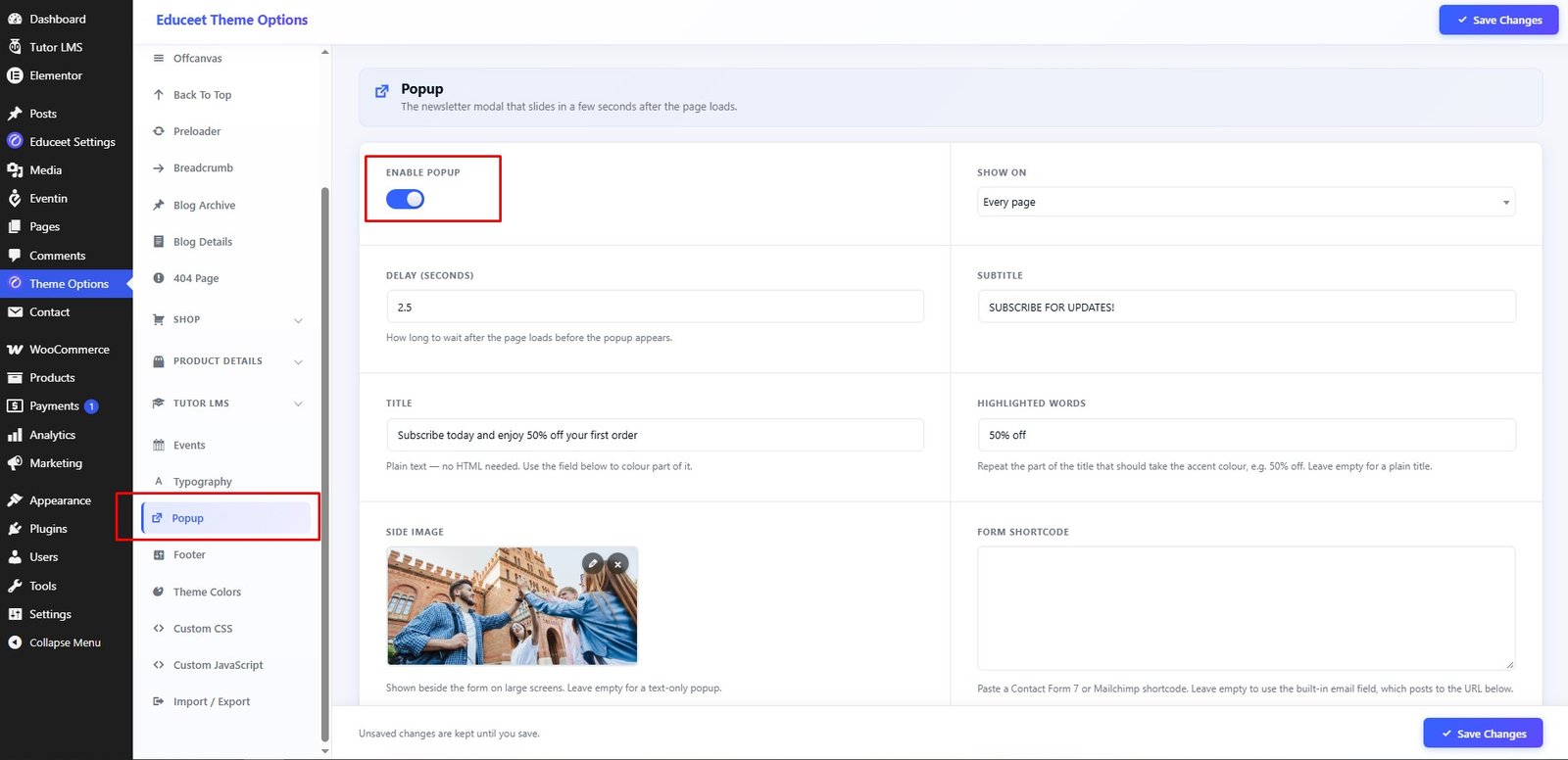Click the WooCommerce menu icon
This screenshot has height=760, width=1568.
click(x=15, y=350)
